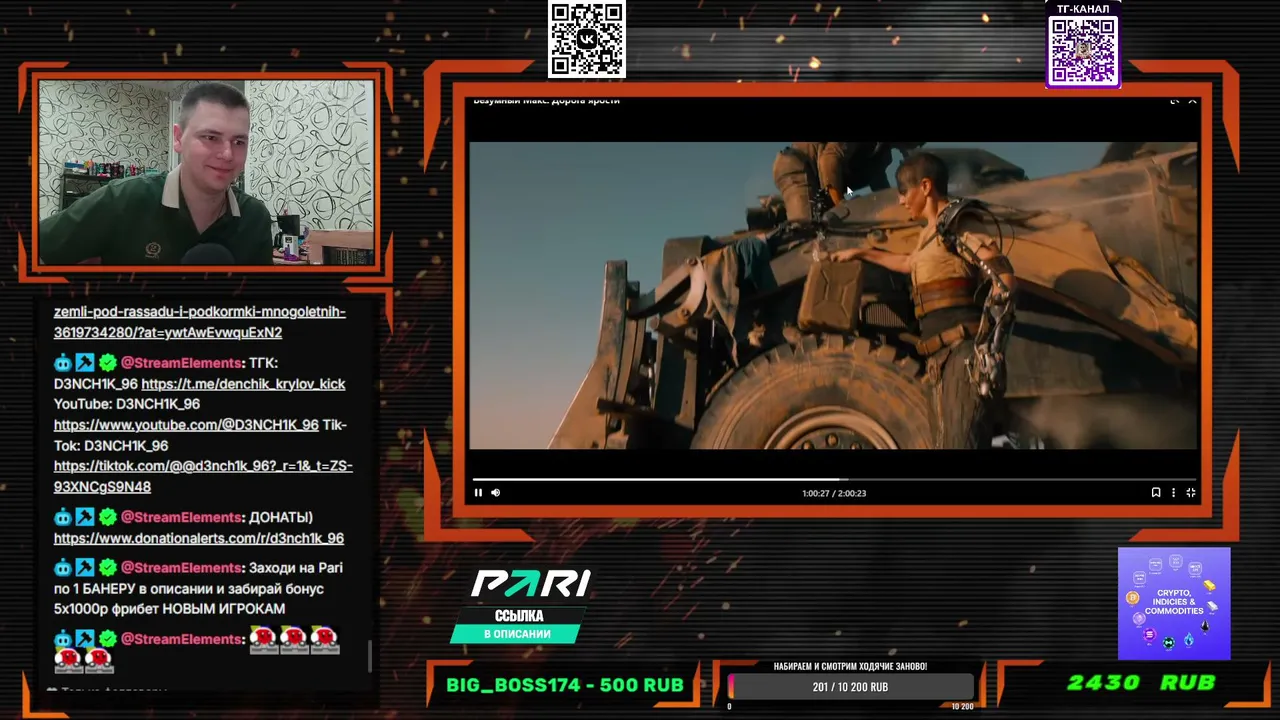
Task: Click the moderator badge on the emote message
Action: click(85, 639)
